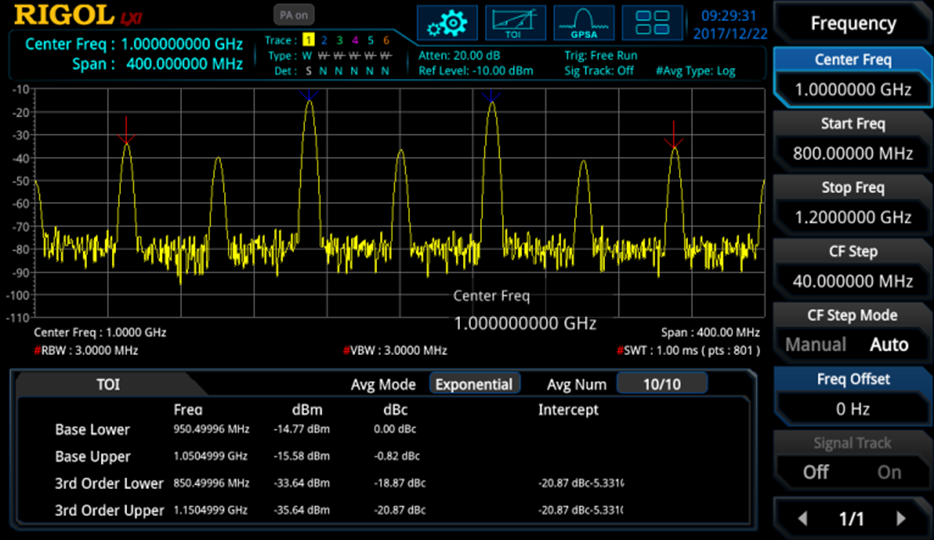This screenshot has height=540, width=934.
Task: Click the previous page arrow in menu
Action: (802, 518)
